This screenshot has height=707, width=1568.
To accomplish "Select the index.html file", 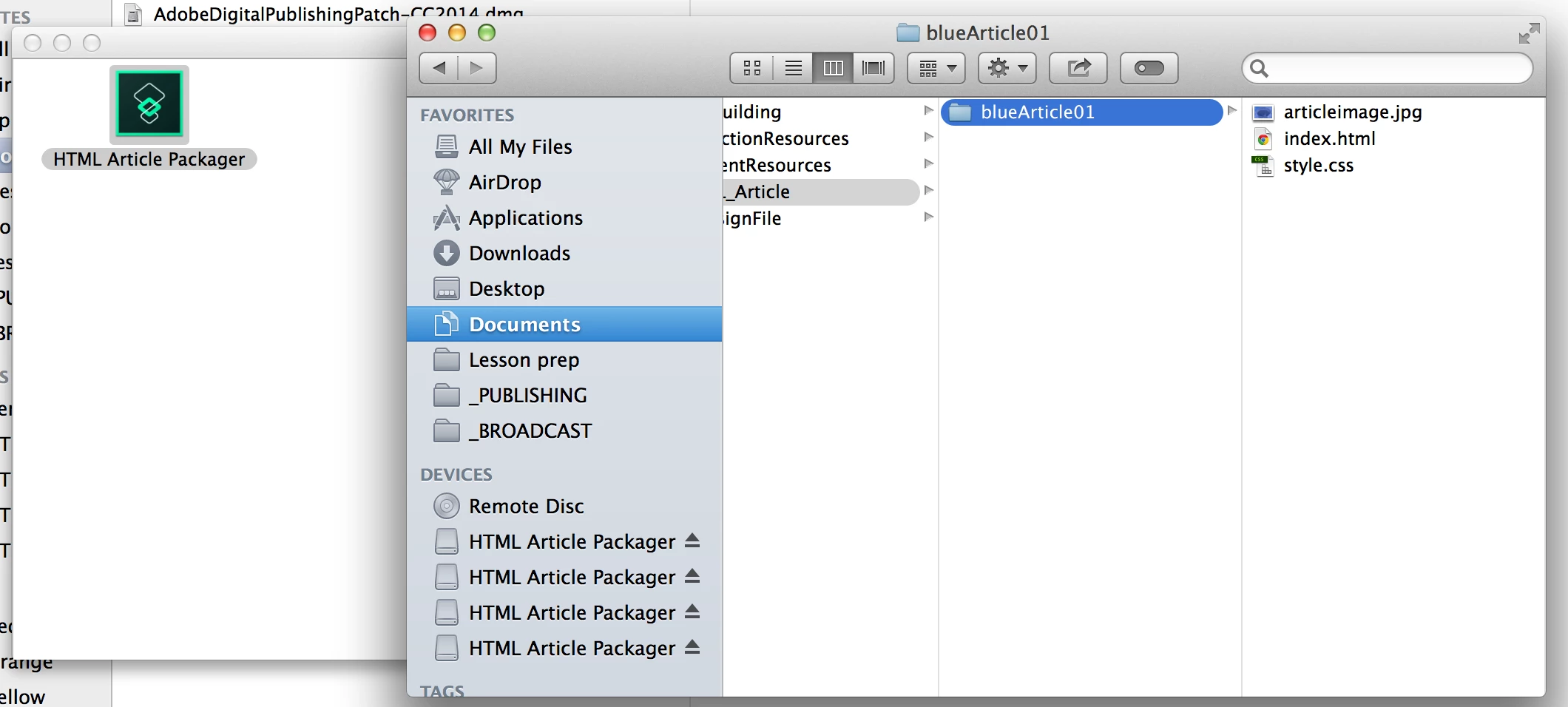I will pyautogui.click(x=1329, y=138).
